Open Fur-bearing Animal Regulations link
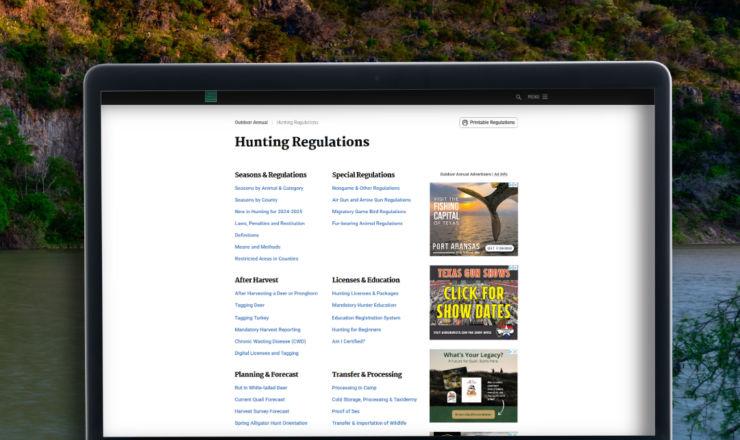This screenshot has height=440, width=740. pyautogui.click(x=367, y=223)
